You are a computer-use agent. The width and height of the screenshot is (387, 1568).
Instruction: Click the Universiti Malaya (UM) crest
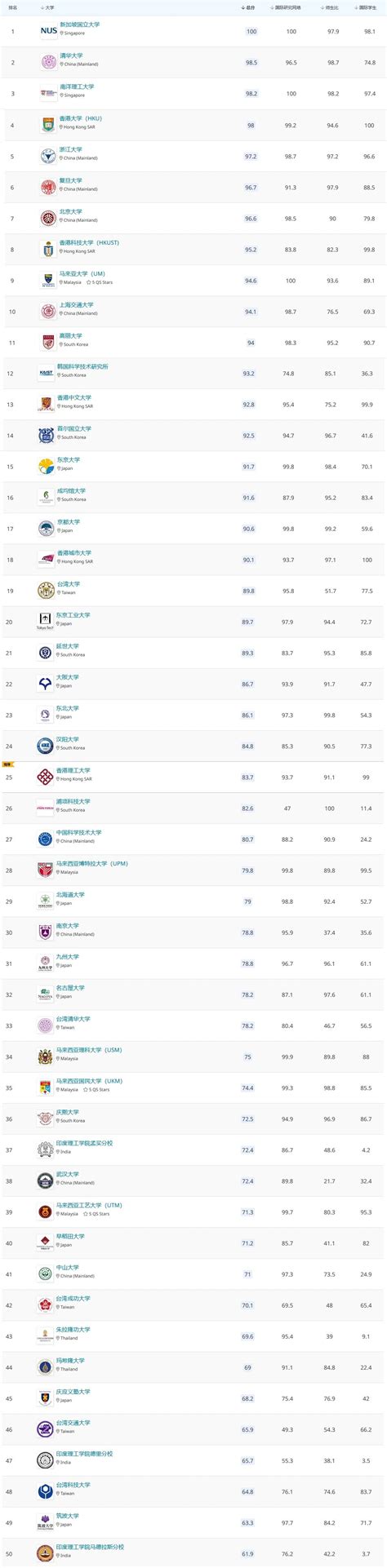tap(48, 280)
